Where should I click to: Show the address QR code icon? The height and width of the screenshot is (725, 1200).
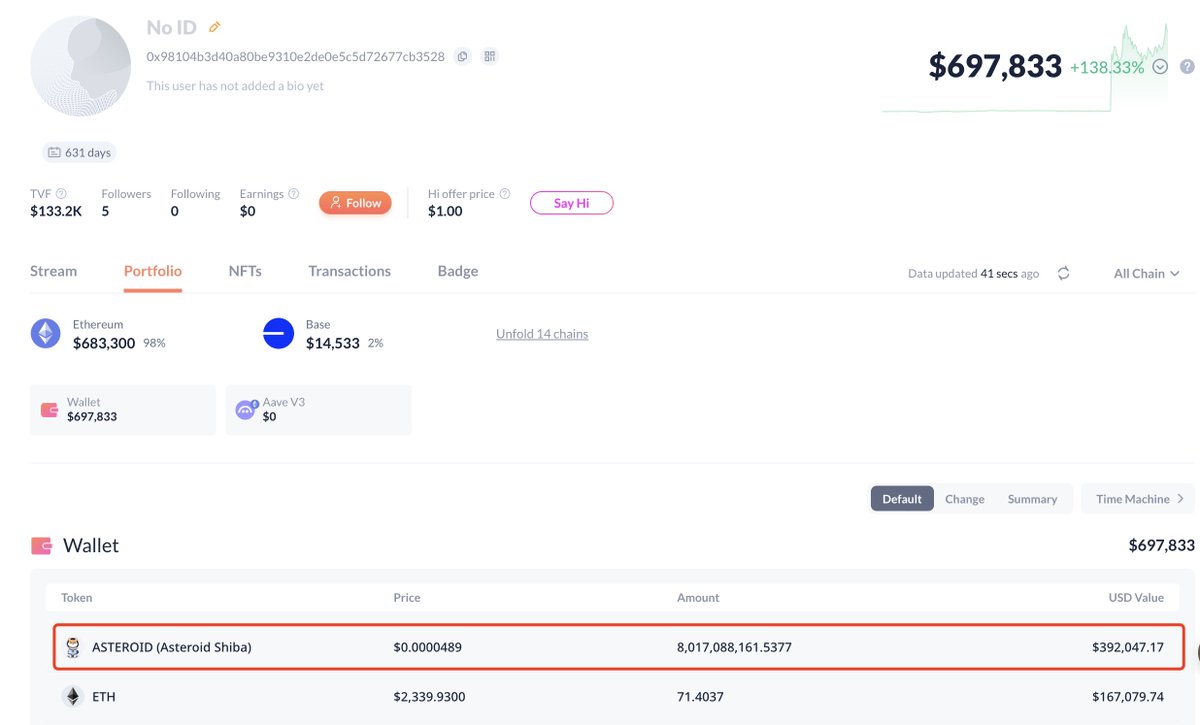click(490, 57)
